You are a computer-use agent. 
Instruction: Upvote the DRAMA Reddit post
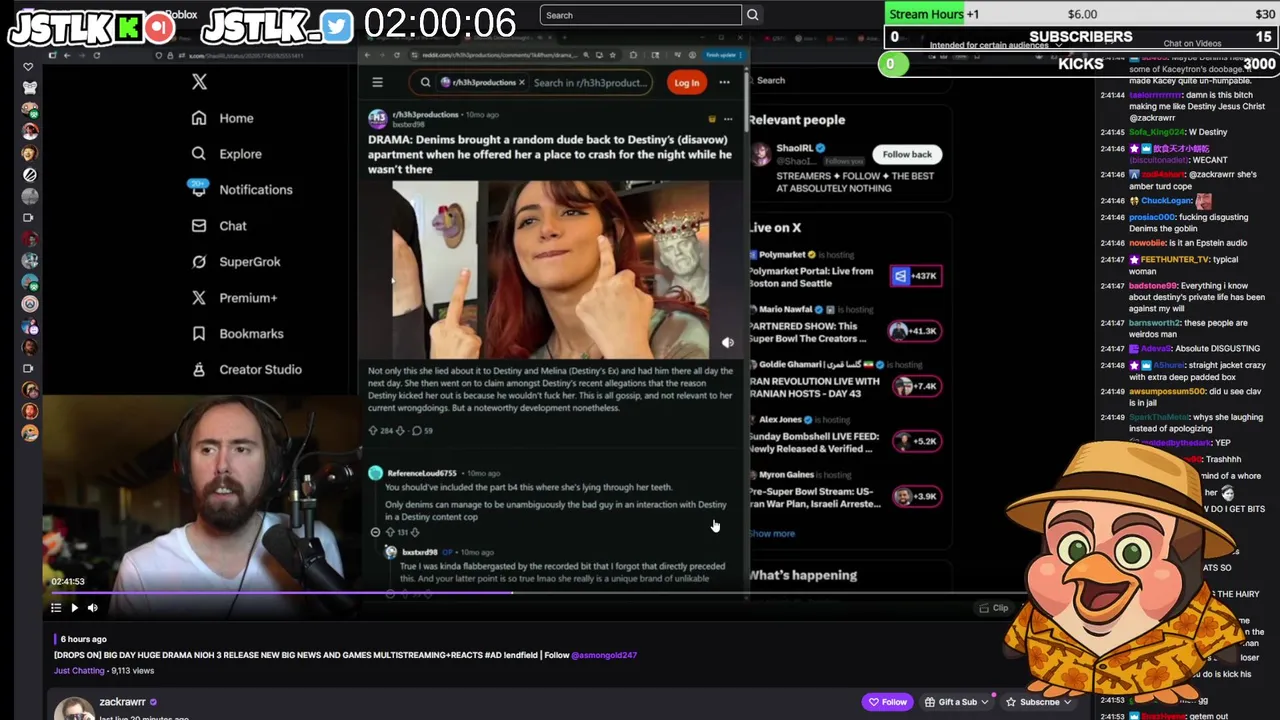tap(373, 431)
